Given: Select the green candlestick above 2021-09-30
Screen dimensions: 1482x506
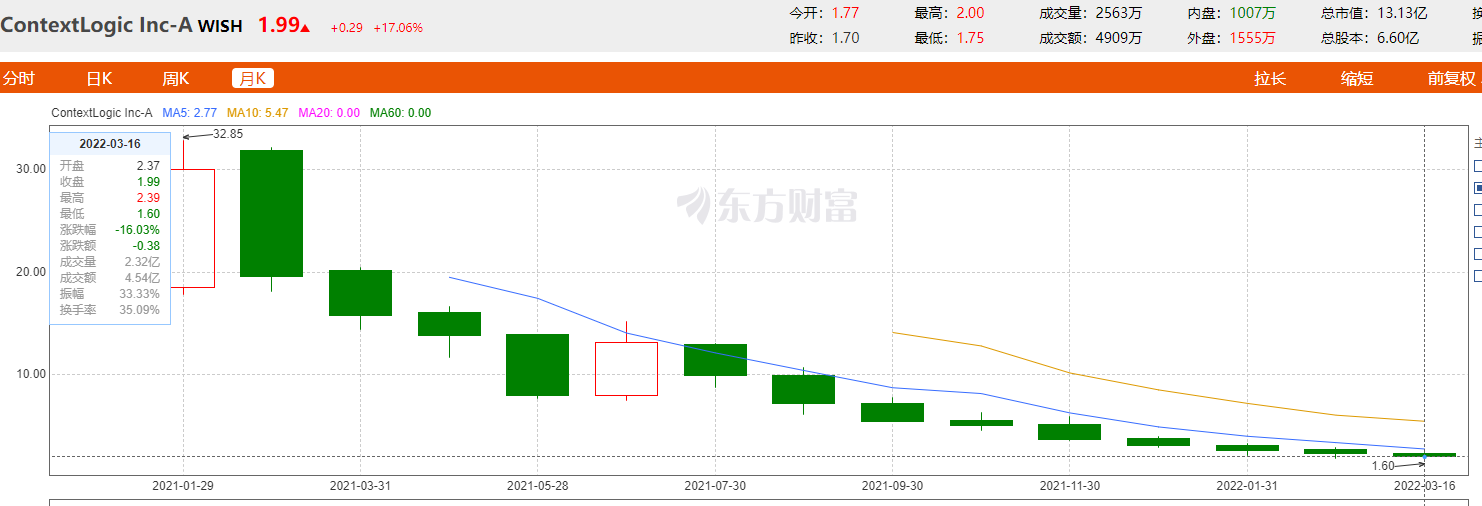Looking at the screenshot, I should (x=892, y=412).
